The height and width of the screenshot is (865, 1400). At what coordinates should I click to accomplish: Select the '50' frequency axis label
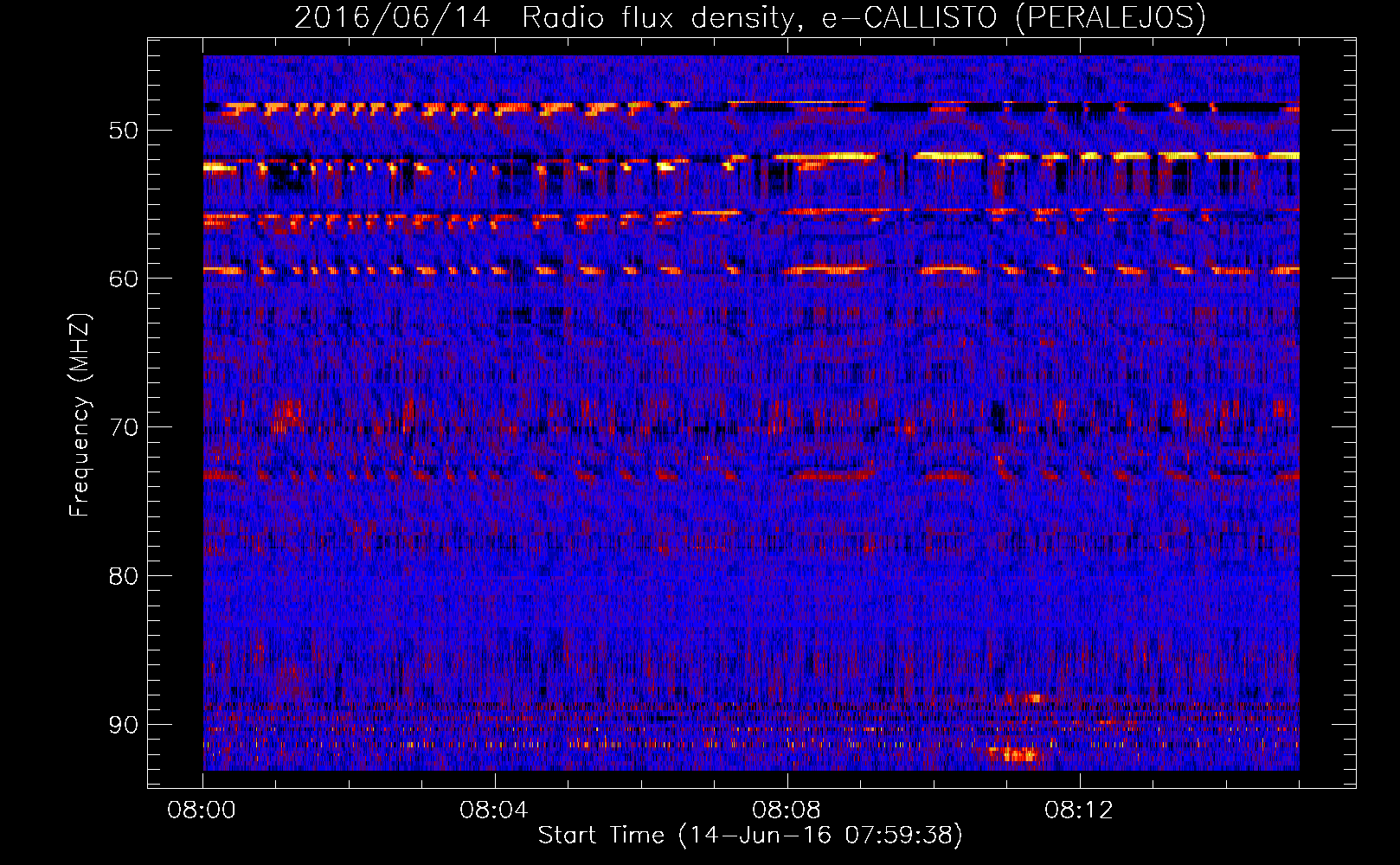[123, 131]
